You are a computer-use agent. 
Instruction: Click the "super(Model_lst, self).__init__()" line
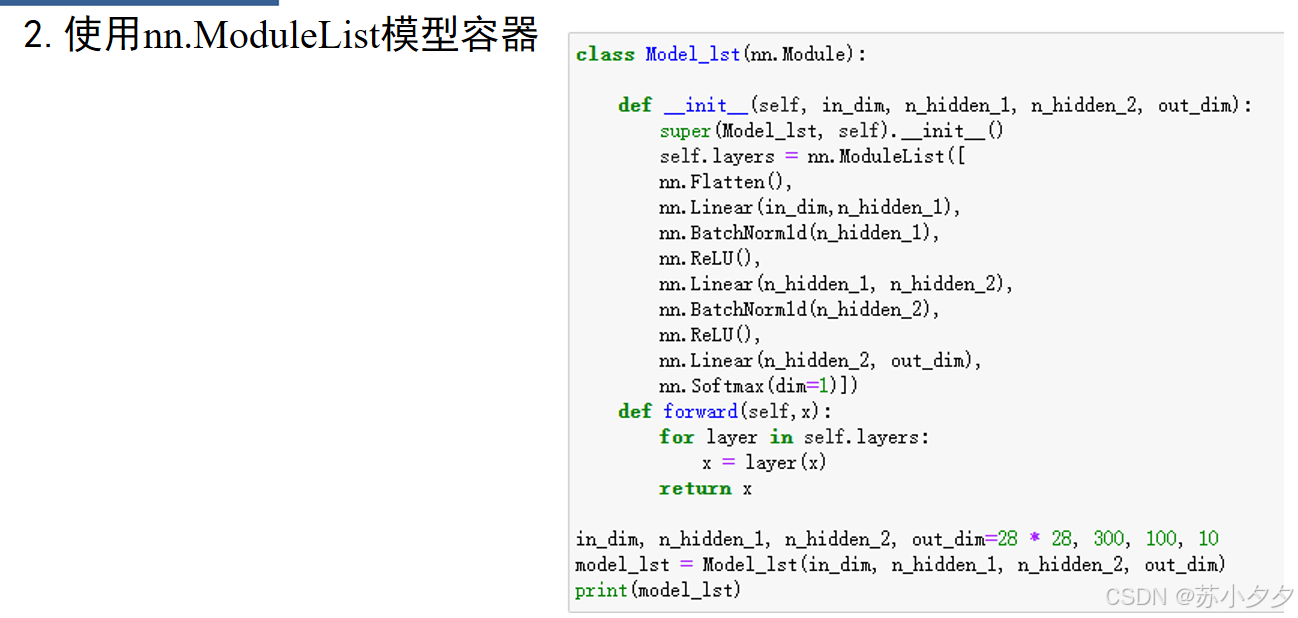(831, 131)
